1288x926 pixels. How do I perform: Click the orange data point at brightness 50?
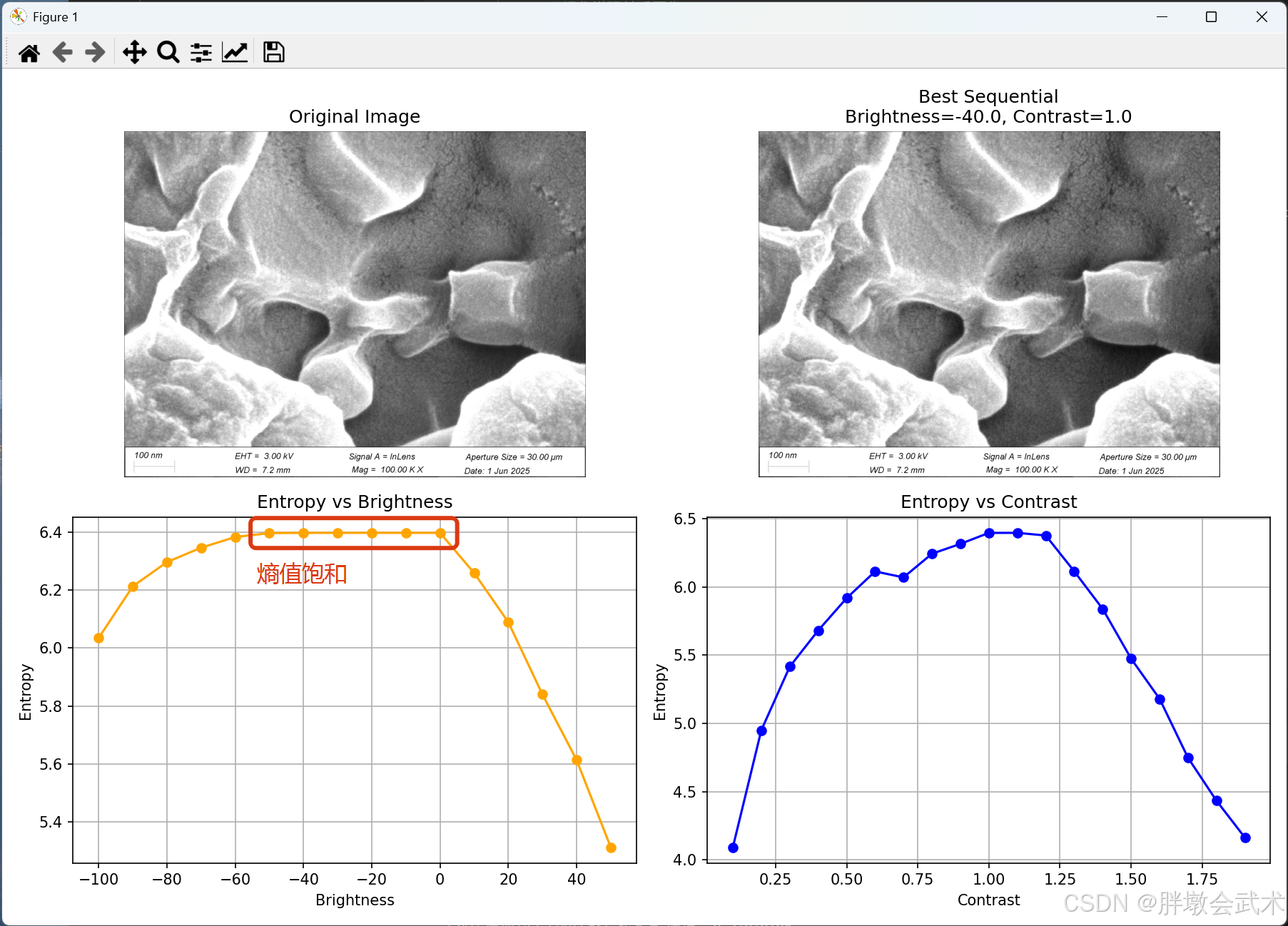pyautogui.click(x=611, y=848)
